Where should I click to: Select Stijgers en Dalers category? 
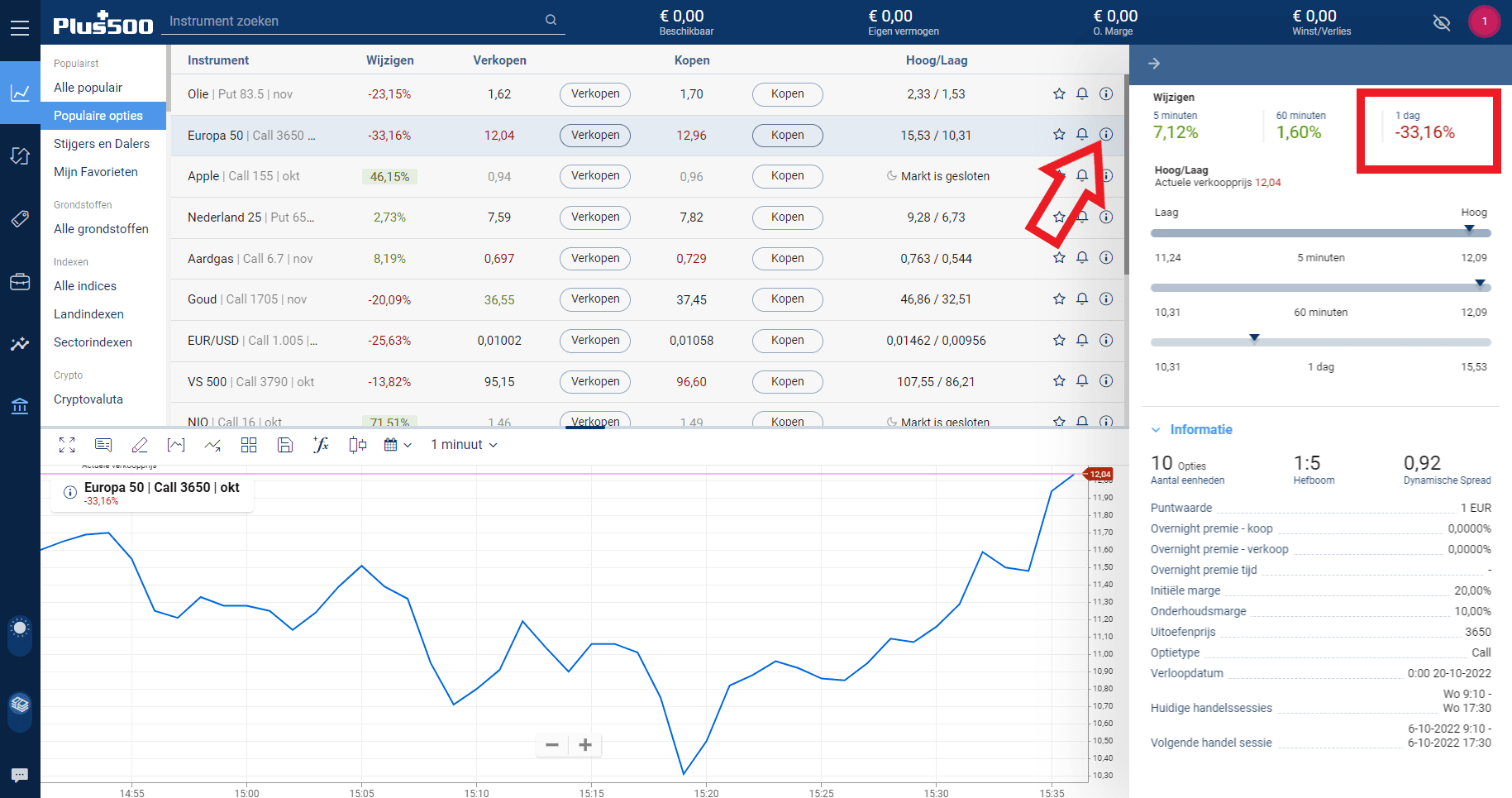[x=102, y=144]
